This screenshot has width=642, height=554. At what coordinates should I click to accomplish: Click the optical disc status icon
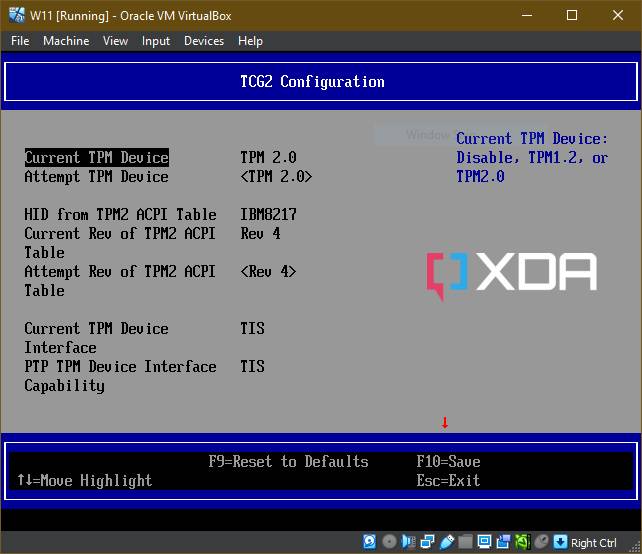coord(389,542)
